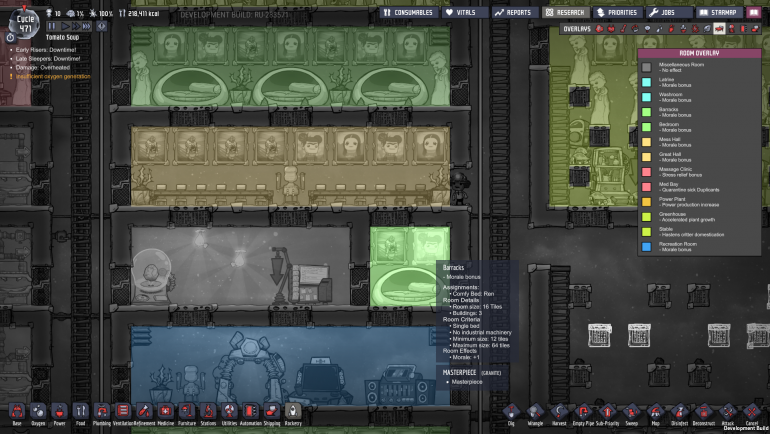The width and height of the screenshot is (770, 434).
Task: Select the Deconstruct tool
Action: pyautogui.click(x=703, y=411)
